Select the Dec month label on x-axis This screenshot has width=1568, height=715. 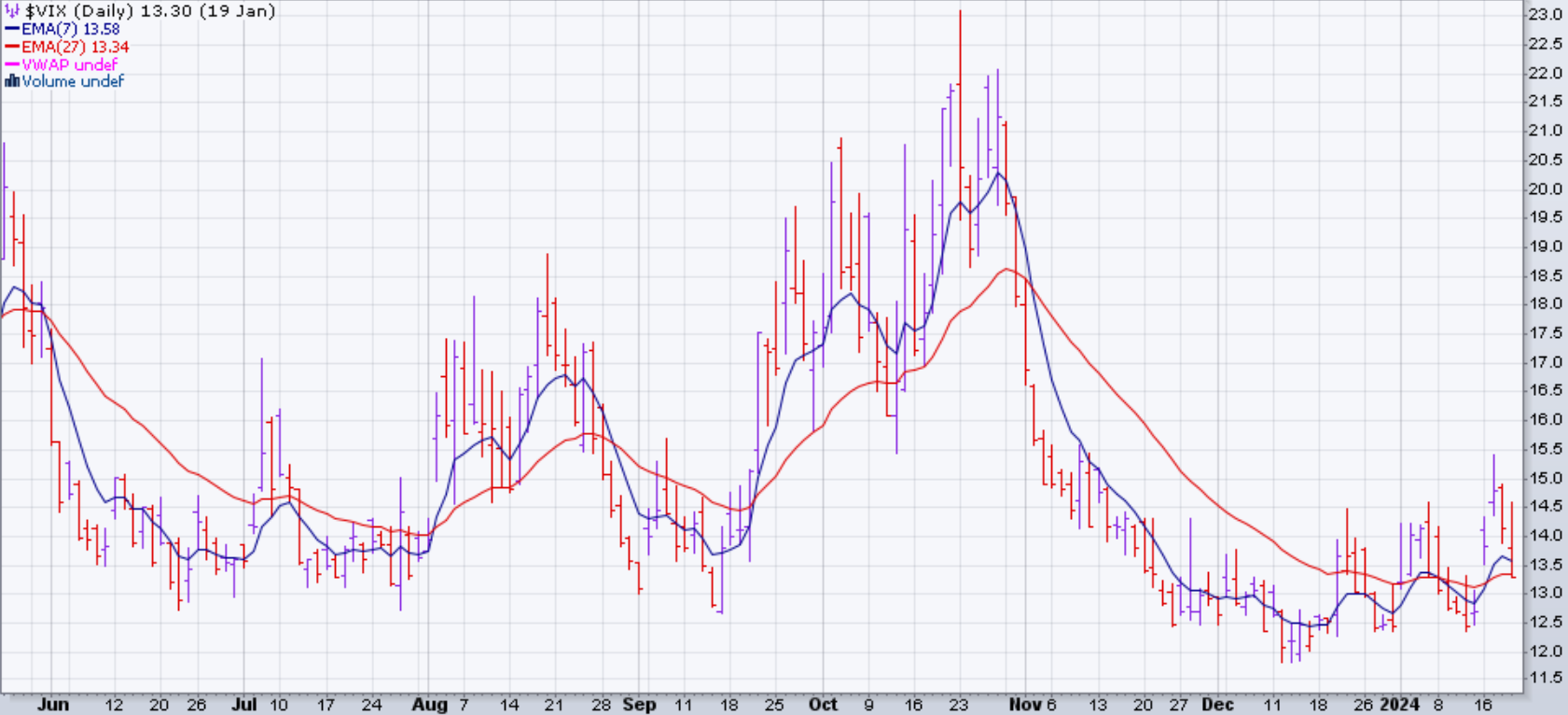click(1217, 705)
